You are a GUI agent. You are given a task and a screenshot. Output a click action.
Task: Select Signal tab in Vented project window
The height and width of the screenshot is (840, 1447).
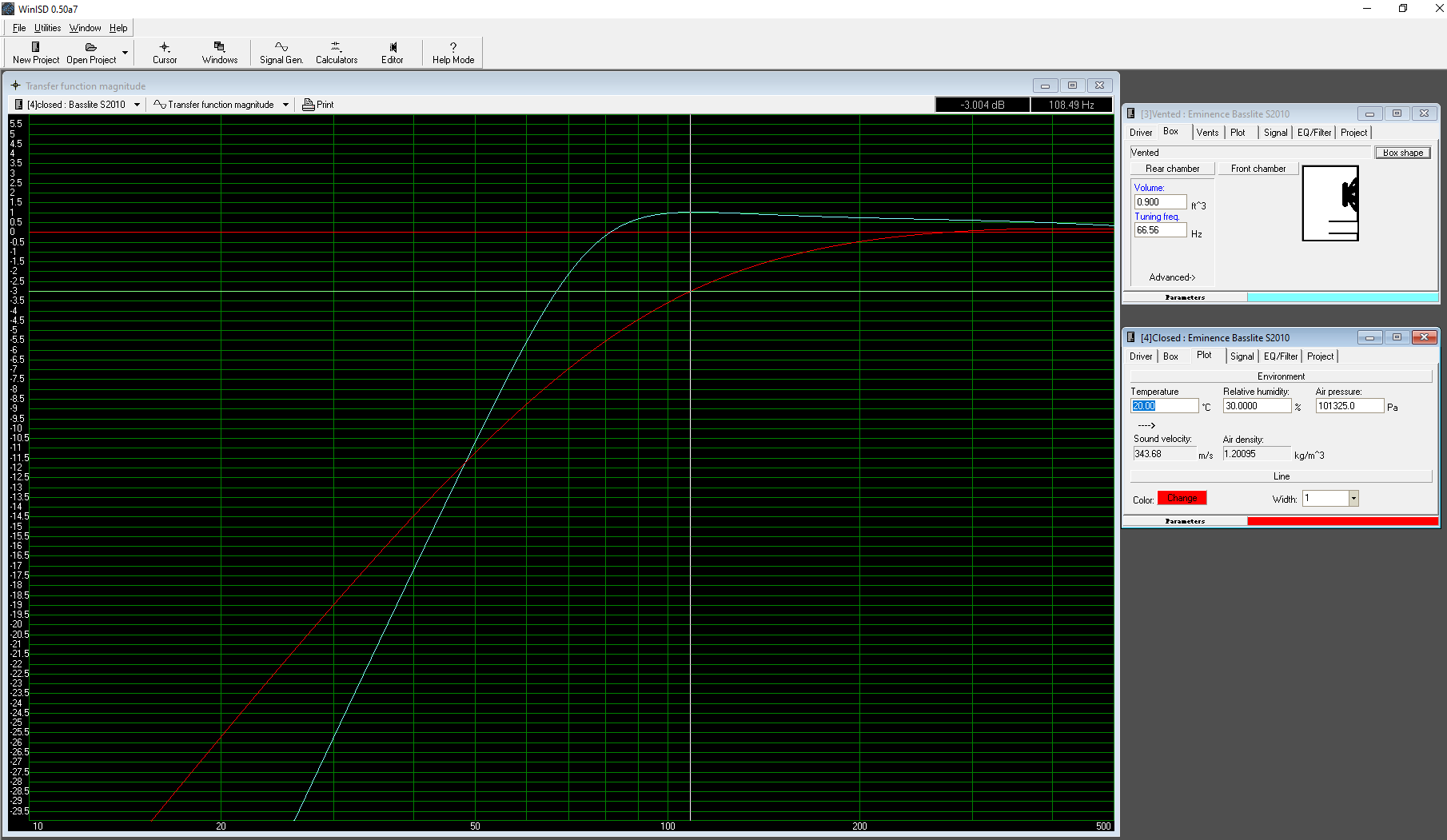pyautogui.click(x=1275, y=133)
